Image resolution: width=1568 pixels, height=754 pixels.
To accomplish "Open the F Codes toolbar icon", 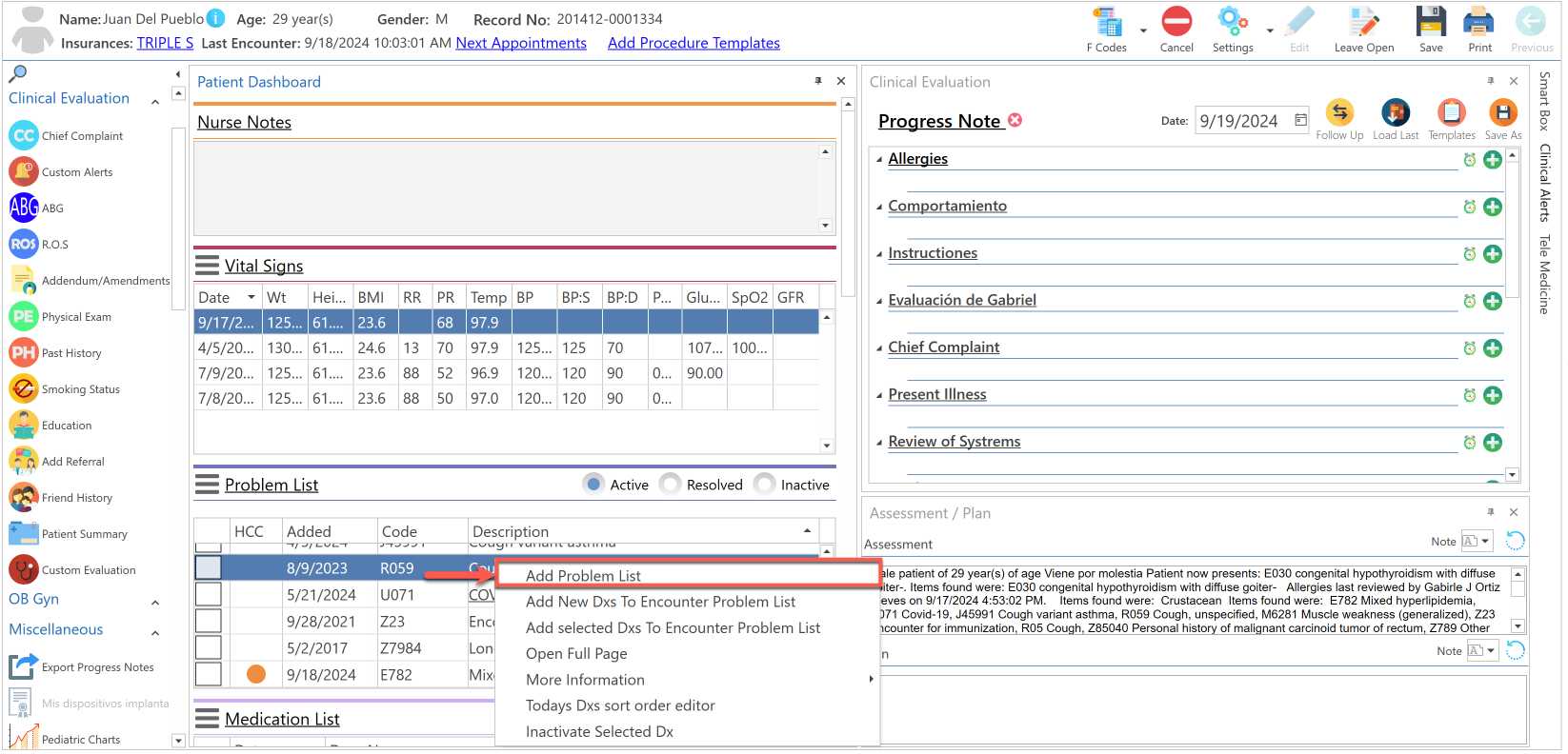I will (x=1107, y=23).
